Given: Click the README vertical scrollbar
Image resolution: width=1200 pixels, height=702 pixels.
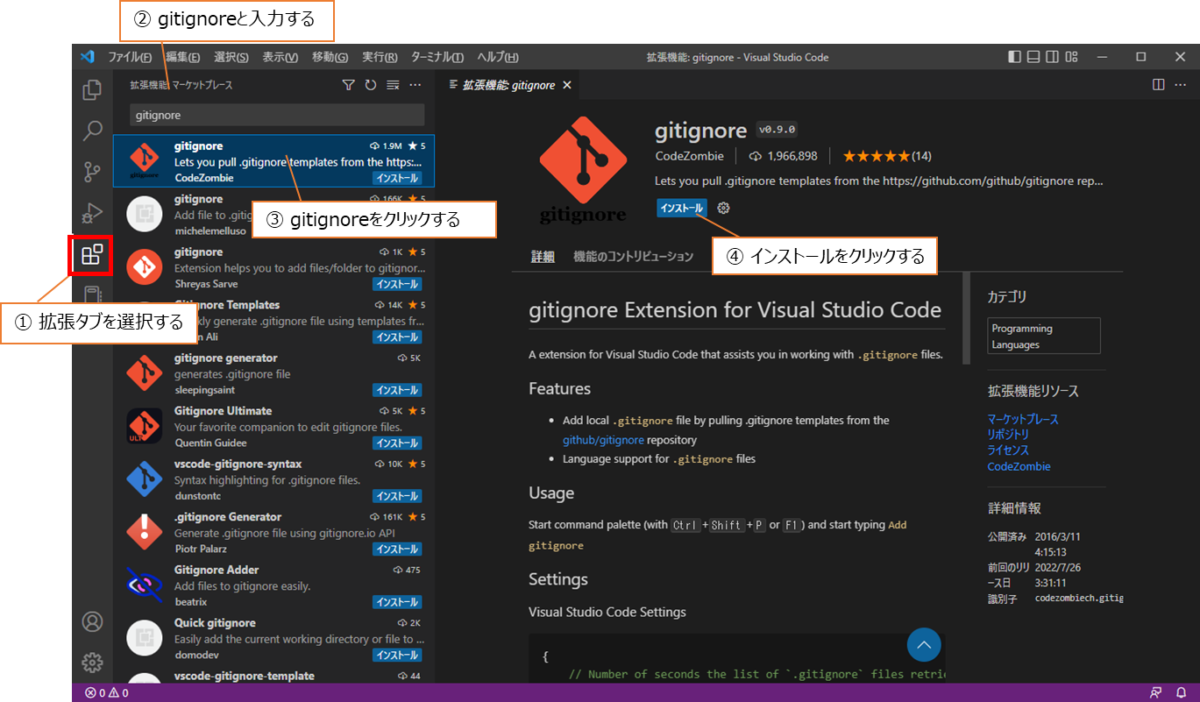Looking at the screenshot, I should tap(966, 318).
